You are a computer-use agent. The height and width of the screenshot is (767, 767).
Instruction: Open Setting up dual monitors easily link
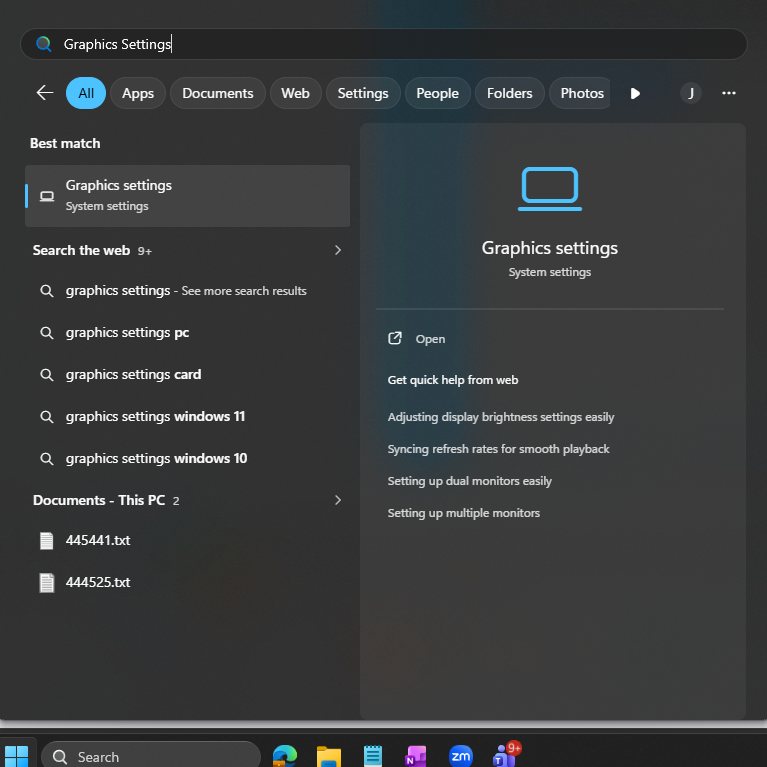coord(470,481)
